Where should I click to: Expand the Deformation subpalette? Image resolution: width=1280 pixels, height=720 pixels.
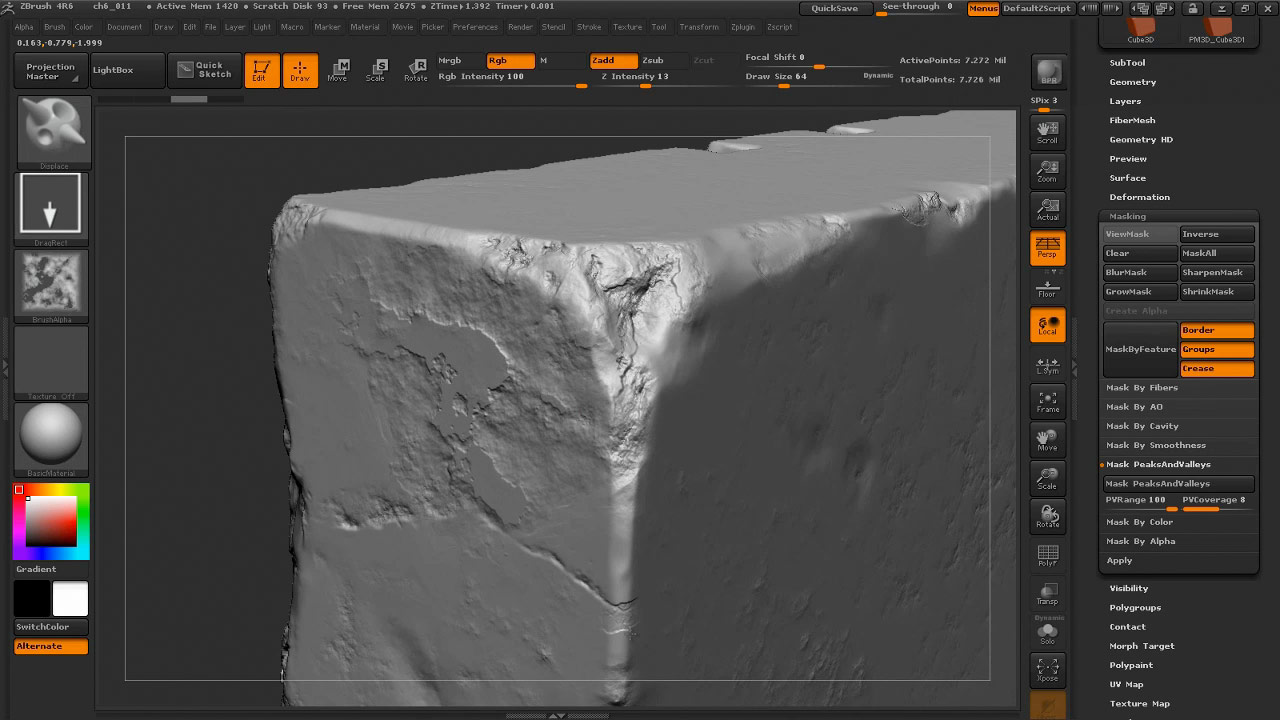1139,197
